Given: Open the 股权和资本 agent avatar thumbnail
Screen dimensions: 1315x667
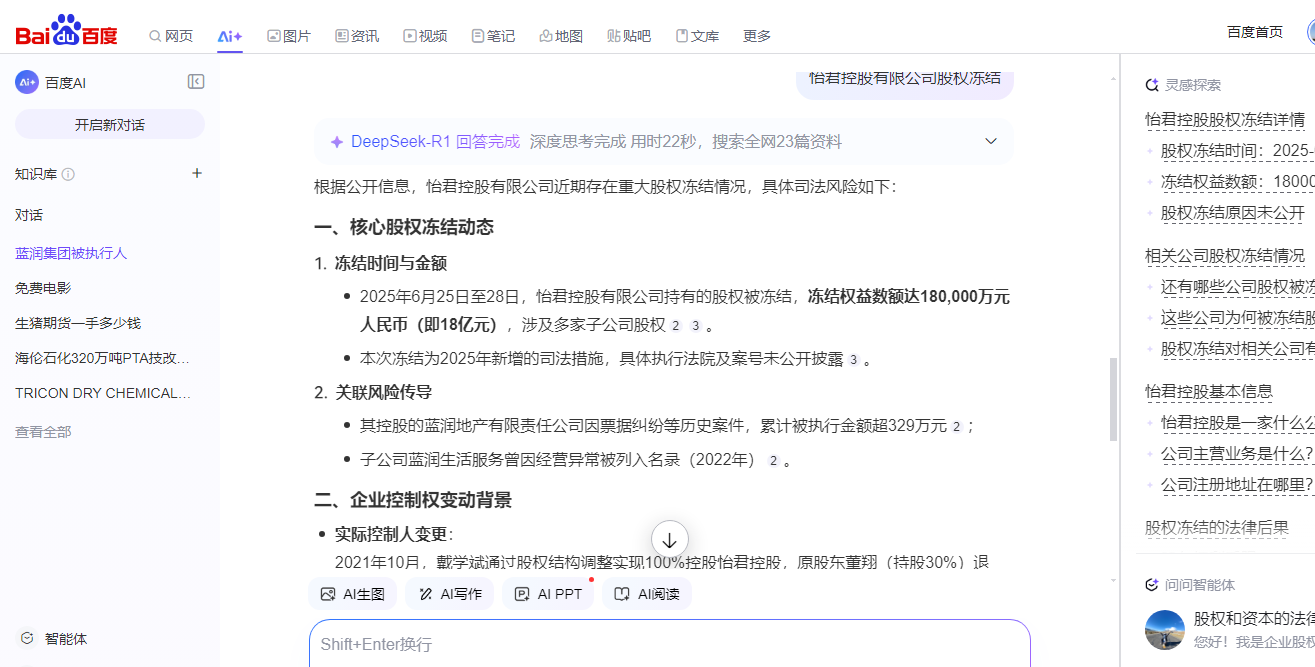Looking at the screenshot, I should pos(1164,630).
